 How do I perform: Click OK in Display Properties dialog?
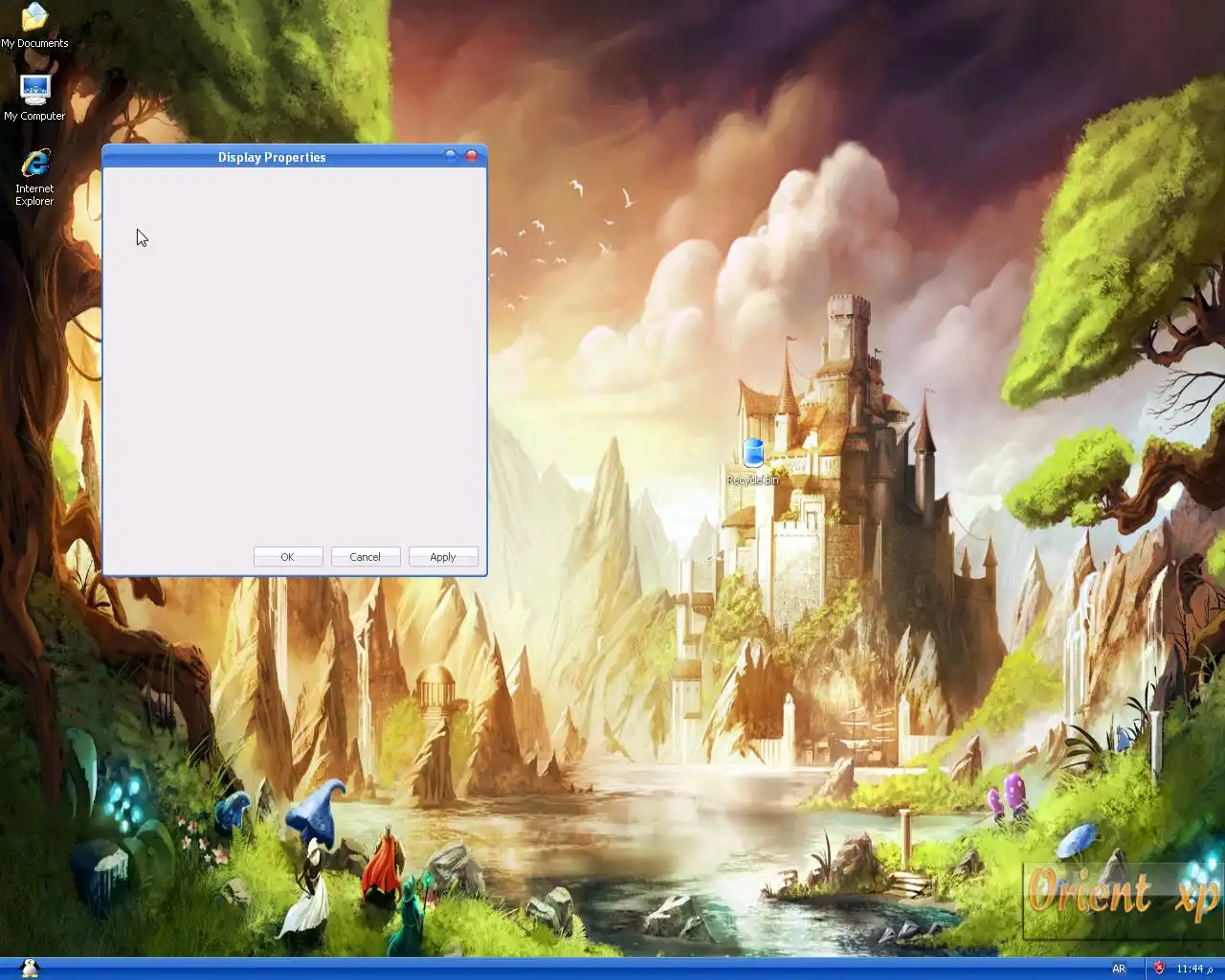click(x=288, y=557)
